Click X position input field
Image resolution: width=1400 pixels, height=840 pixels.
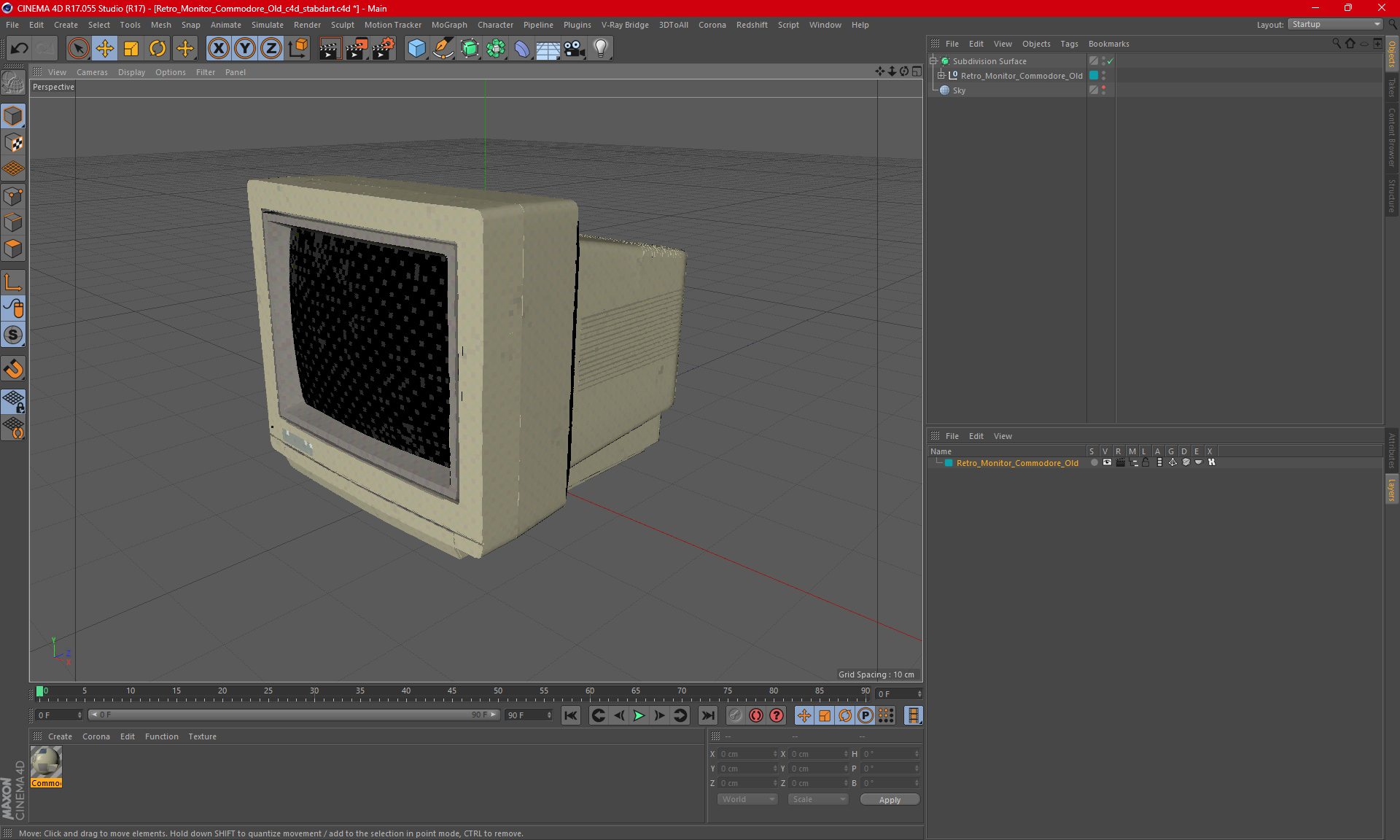(x=748, y=754)
